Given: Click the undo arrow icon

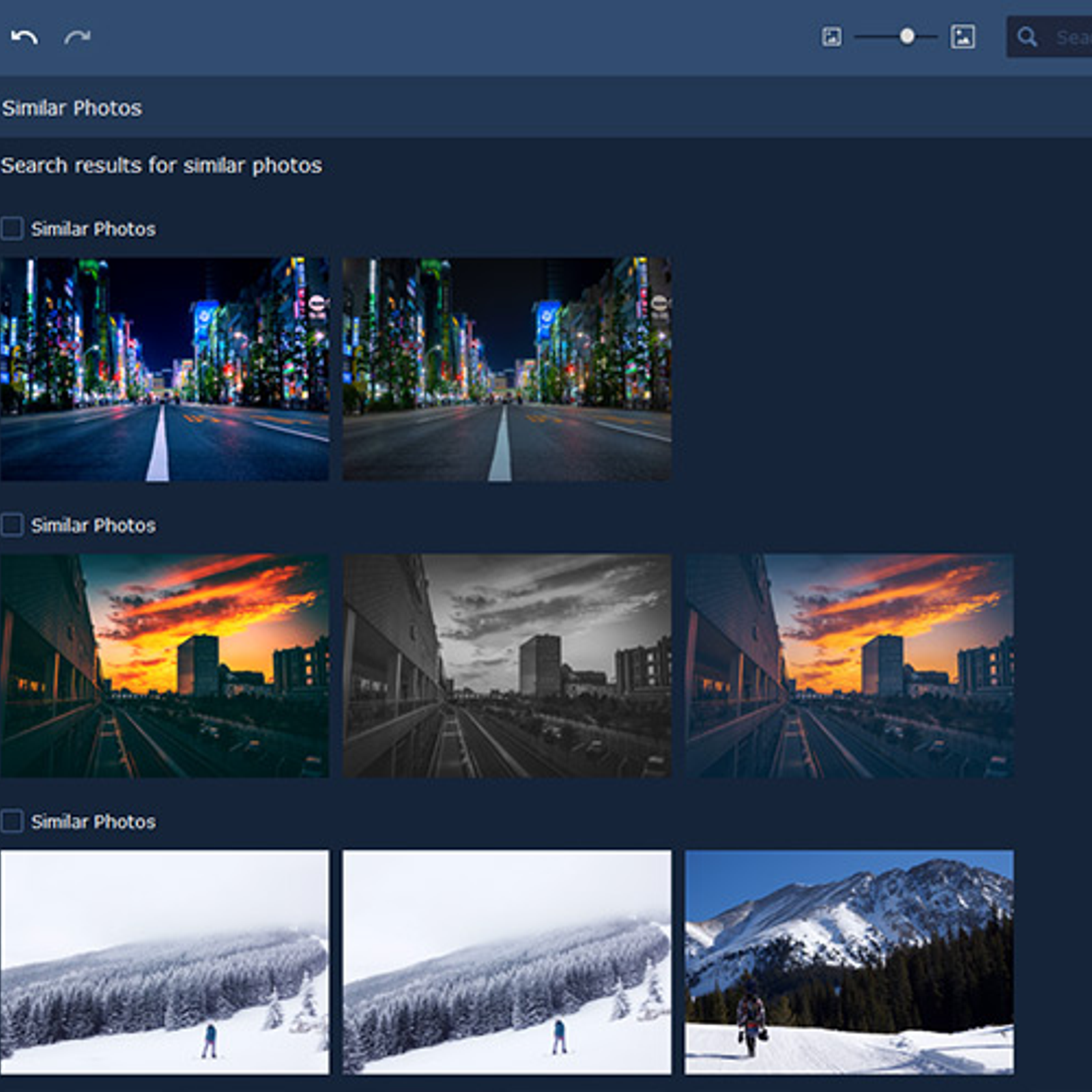Looking at the screenshot, I should pos(25,37).
